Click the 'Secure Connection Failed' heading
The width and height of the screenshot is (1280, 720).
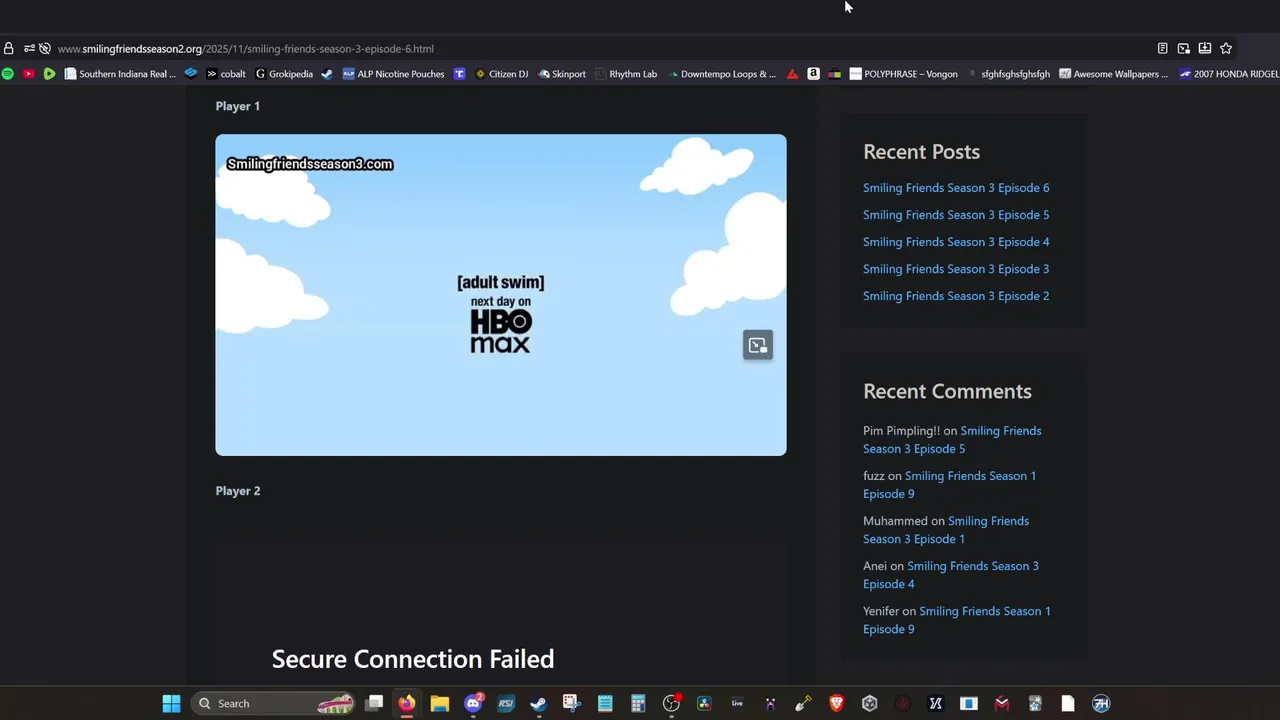point(413,659)
